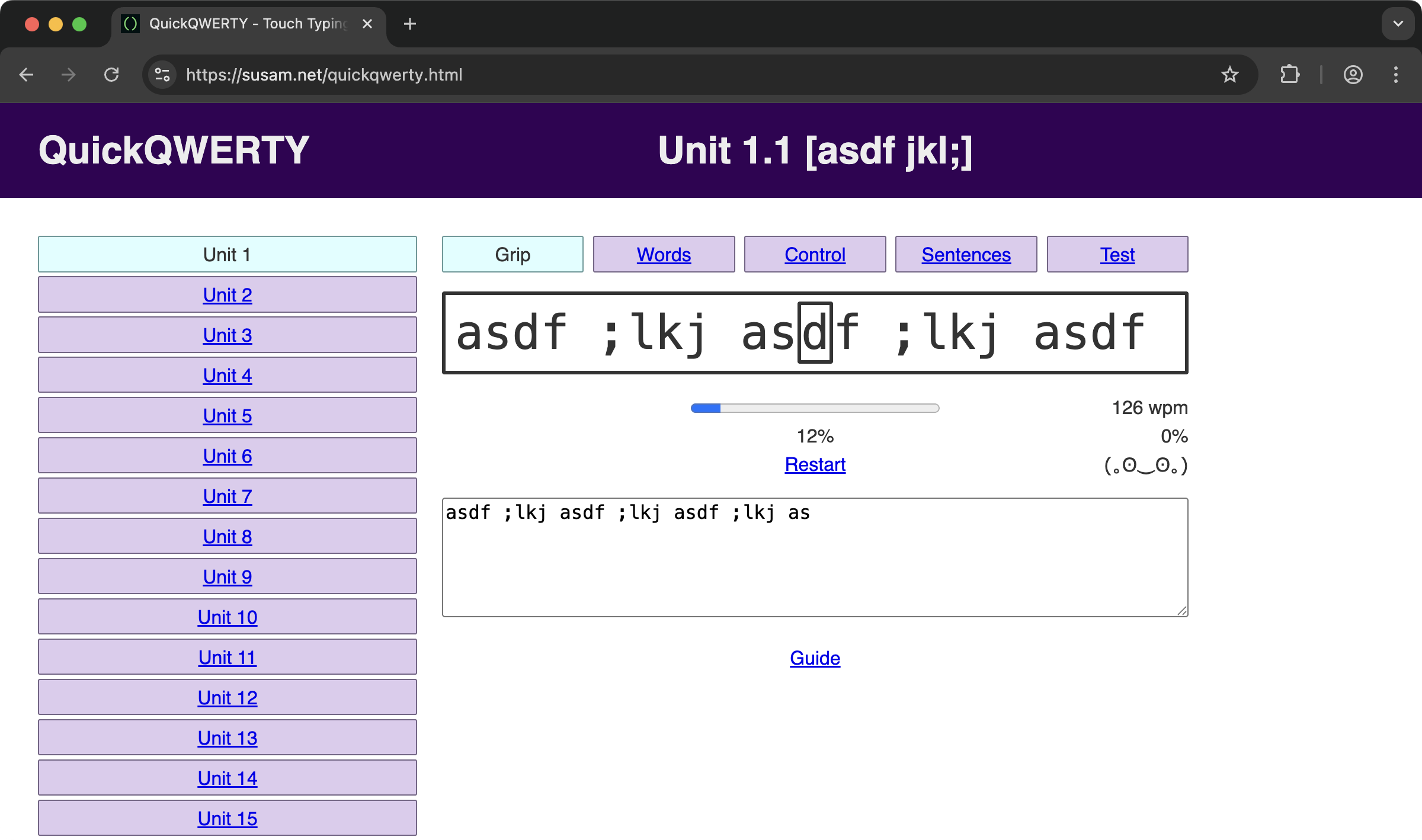Open Unit 12 lesson
The height and width of the screenshot is (840, 1422).
tap(228, 698)
